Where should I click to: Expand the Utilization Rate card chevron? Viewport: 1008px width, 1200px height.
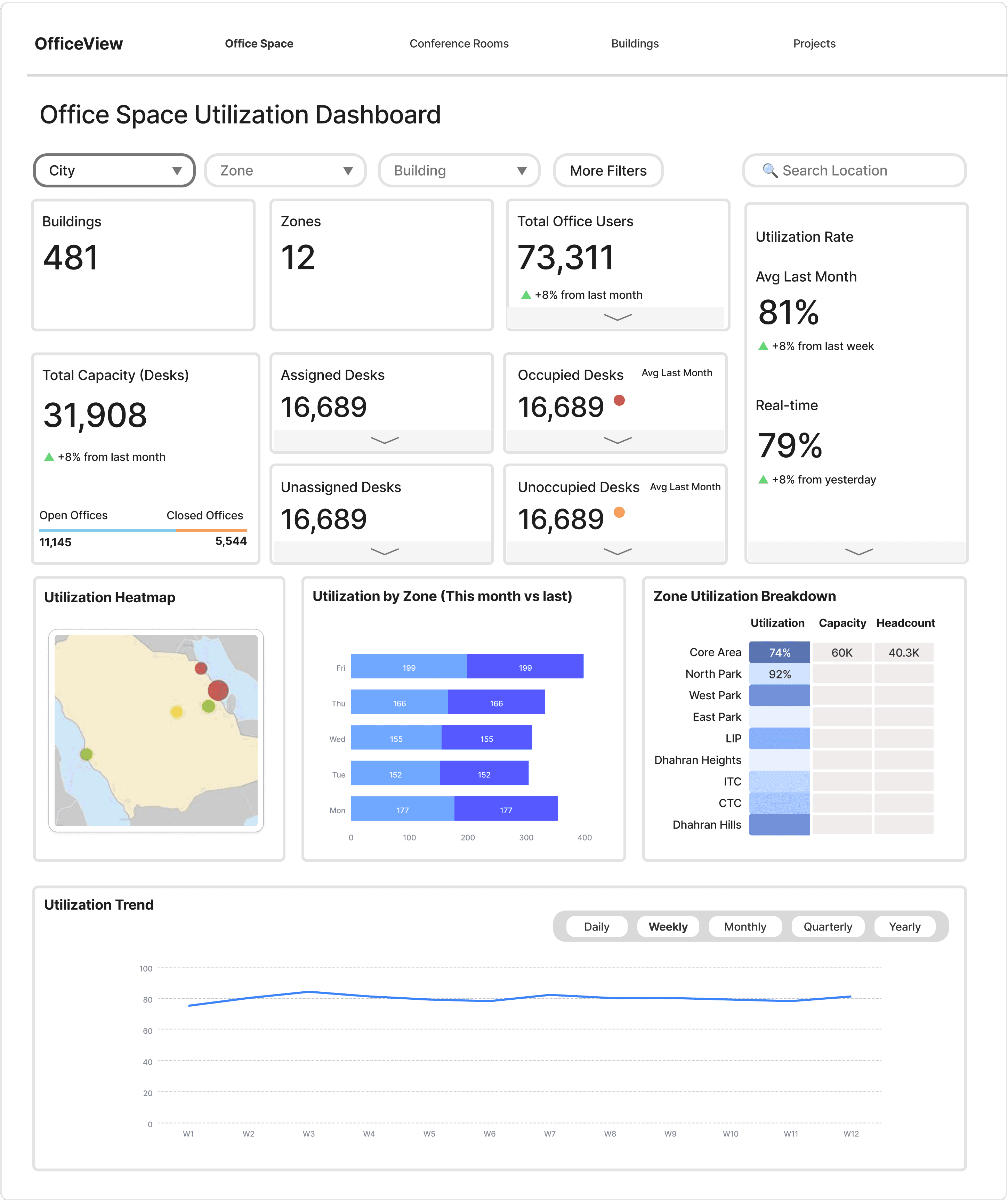click(x=858, y=551)
